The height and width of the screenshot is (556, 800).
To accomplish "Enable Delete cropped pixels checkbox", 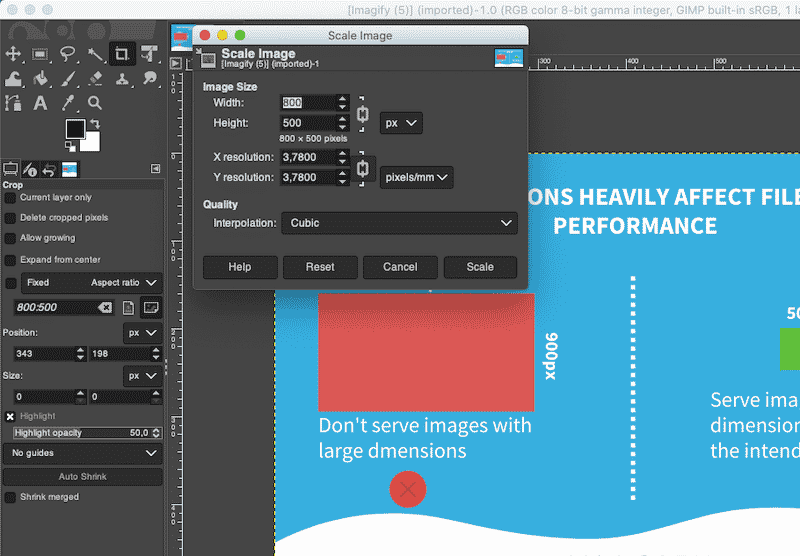I will (10, 218).
